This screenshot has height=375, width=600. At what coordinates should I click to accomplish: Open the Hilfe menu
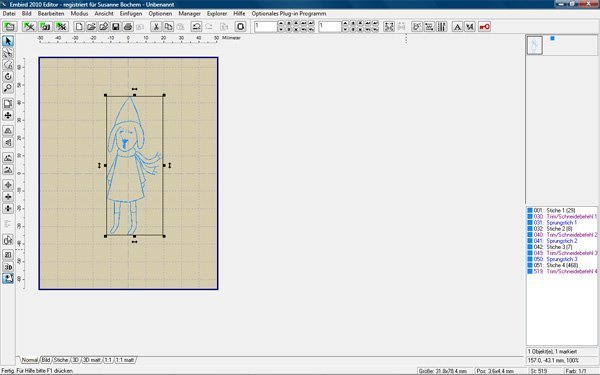click(239, 13)
